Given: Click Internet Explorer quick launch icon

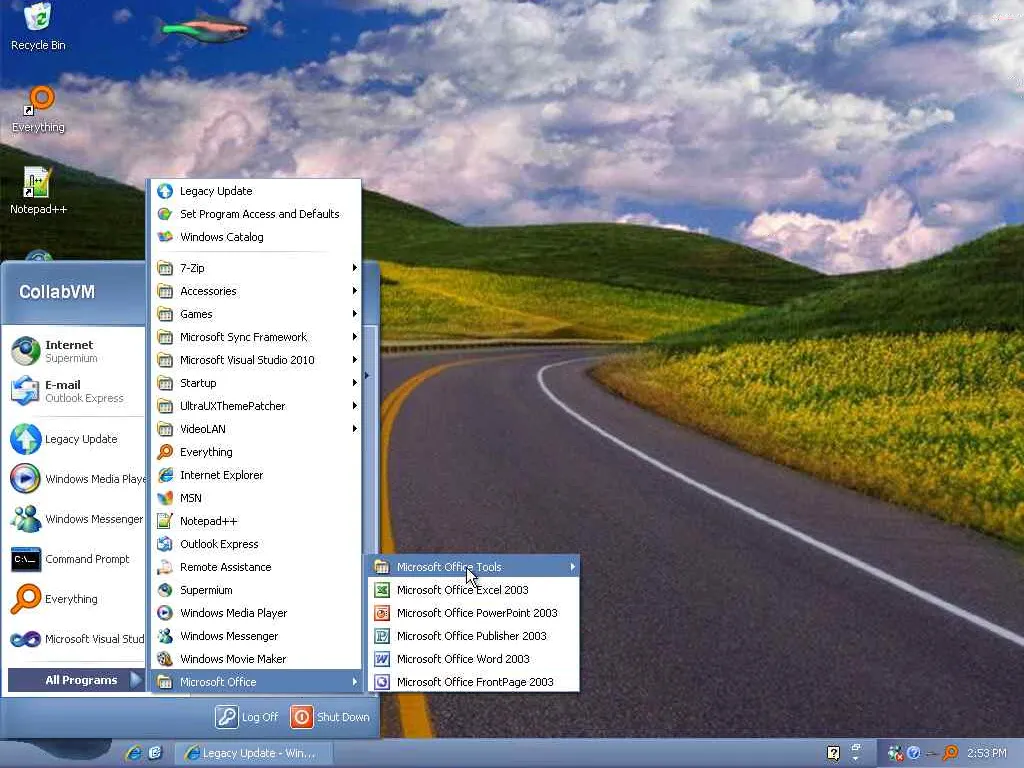Looking at the screenshot, I should (135, 752).
